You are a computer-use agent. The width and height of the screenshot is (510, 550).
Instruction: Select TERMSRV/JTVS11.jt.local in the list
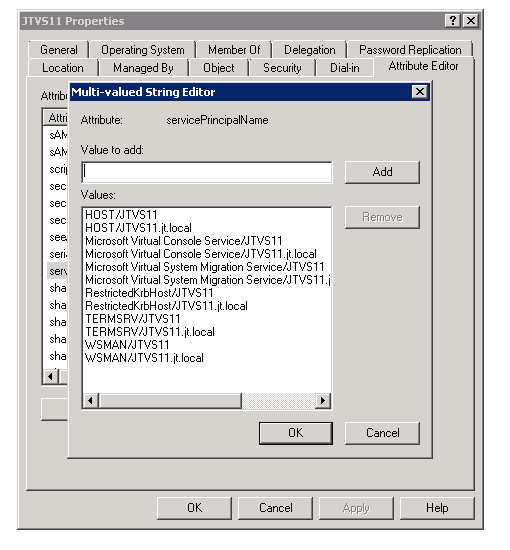point(150,332)
